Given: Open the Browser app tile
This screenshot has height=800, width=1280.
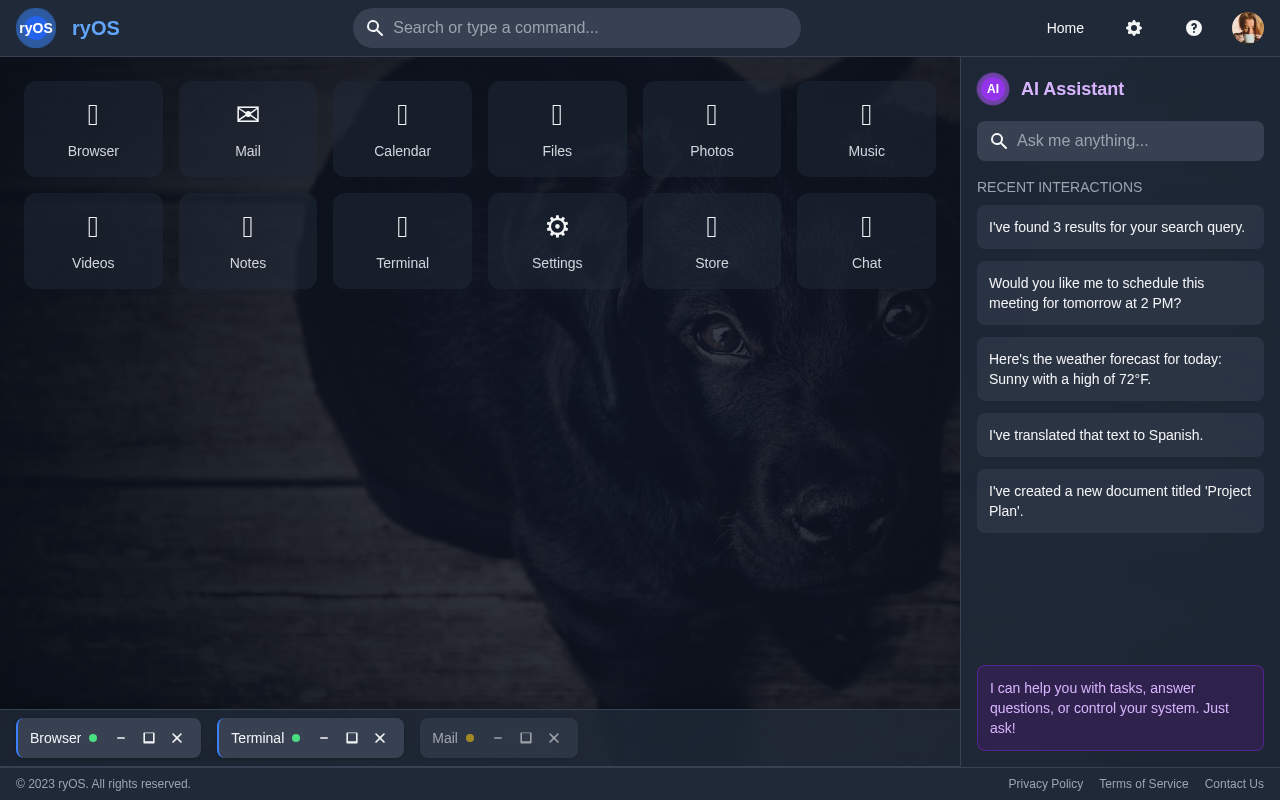Looking at the screenshot, I should tap(93, 129).
